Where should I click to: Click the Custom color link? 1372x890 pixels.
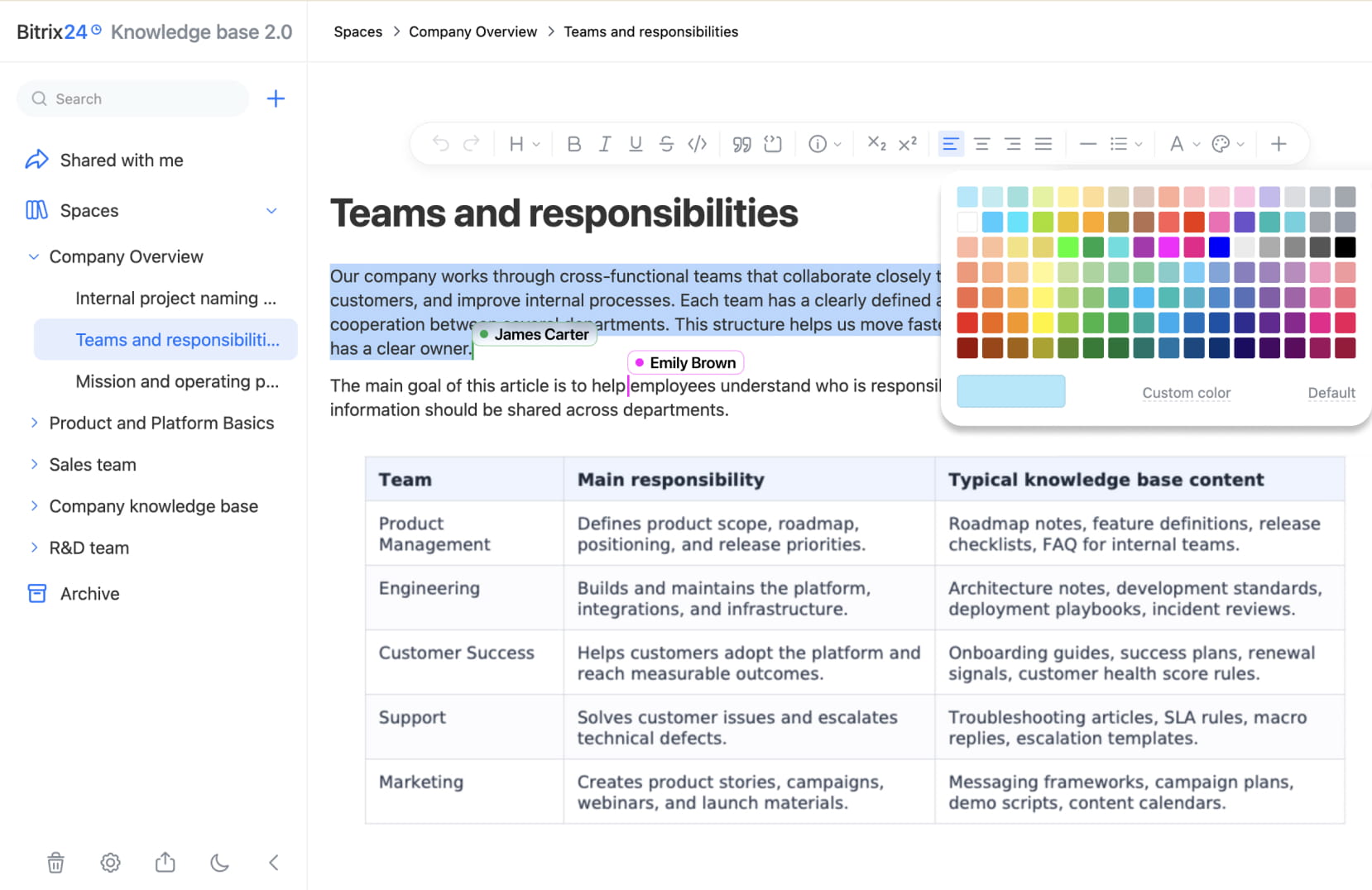pyautogui.click(x=1186, y=393)
